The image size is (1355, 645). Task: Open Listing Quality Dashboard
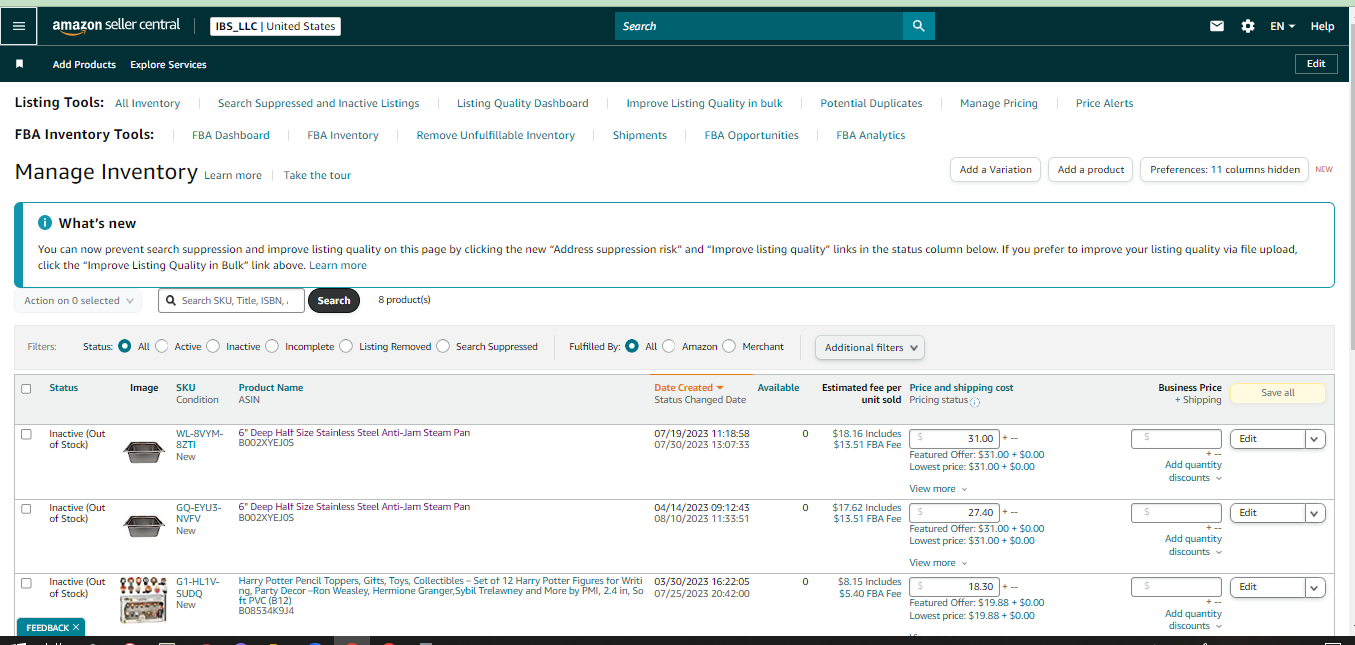coord(523,103)
